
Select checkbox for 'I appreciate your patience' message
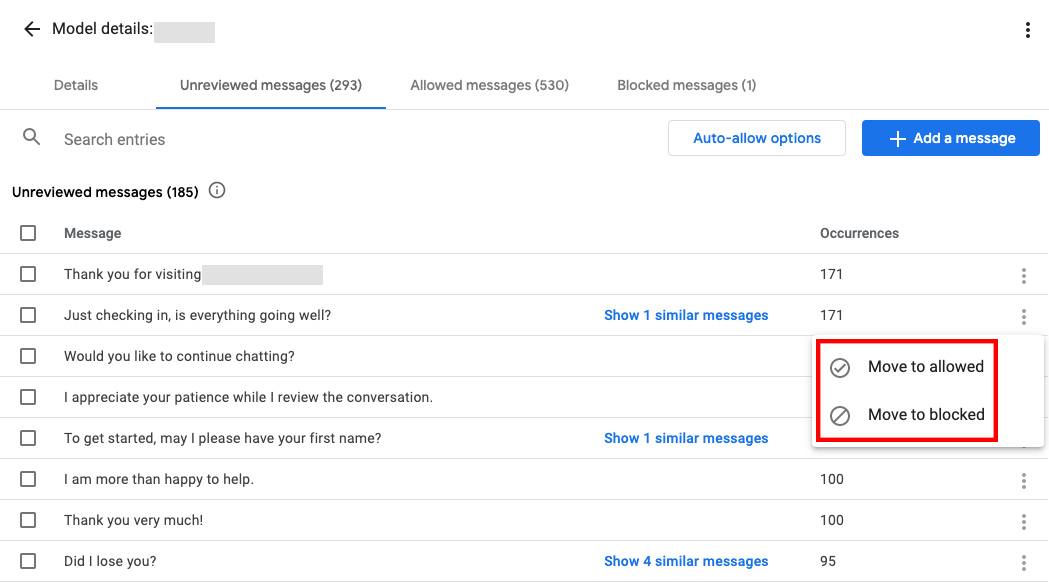pos(28,397)
